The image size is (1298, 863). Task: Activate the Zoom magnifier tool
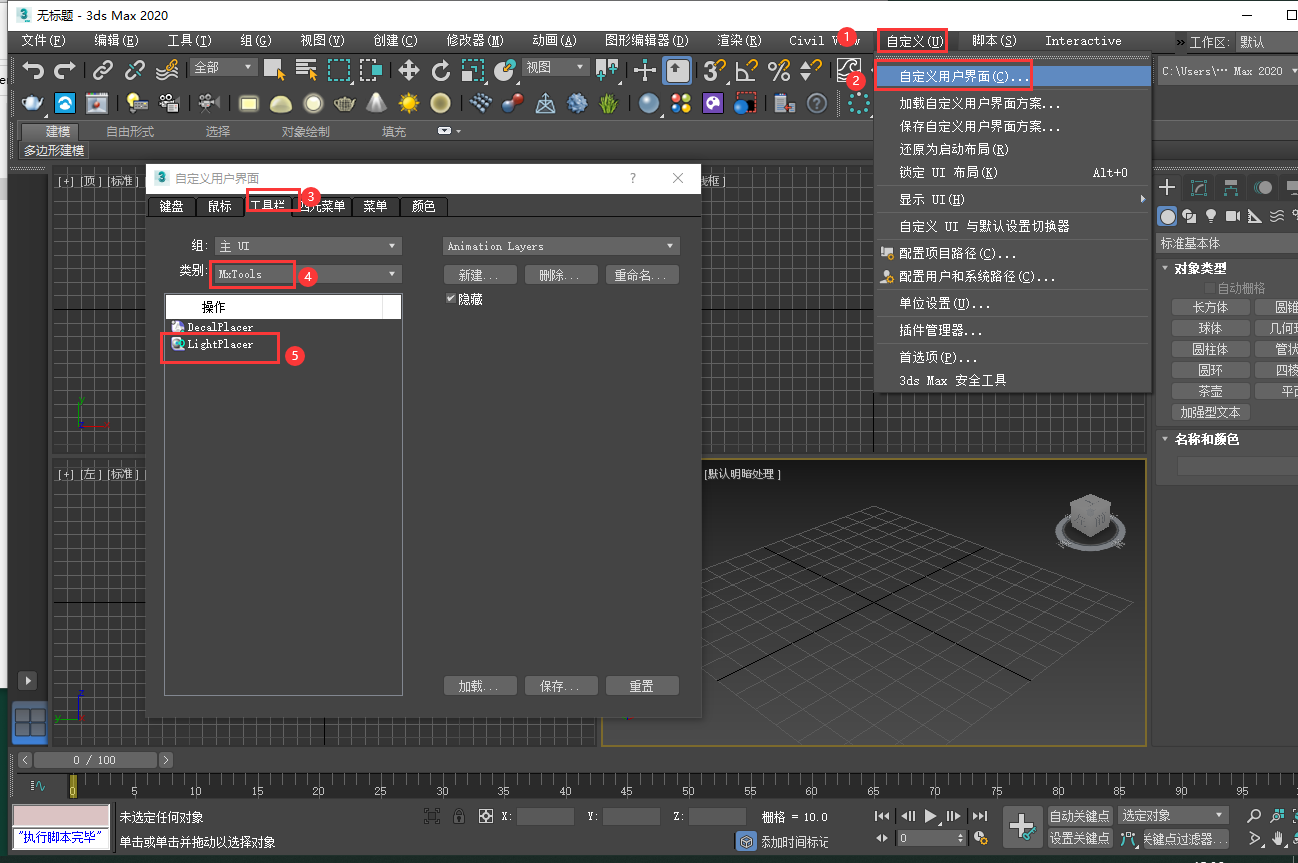point(1253,816)
